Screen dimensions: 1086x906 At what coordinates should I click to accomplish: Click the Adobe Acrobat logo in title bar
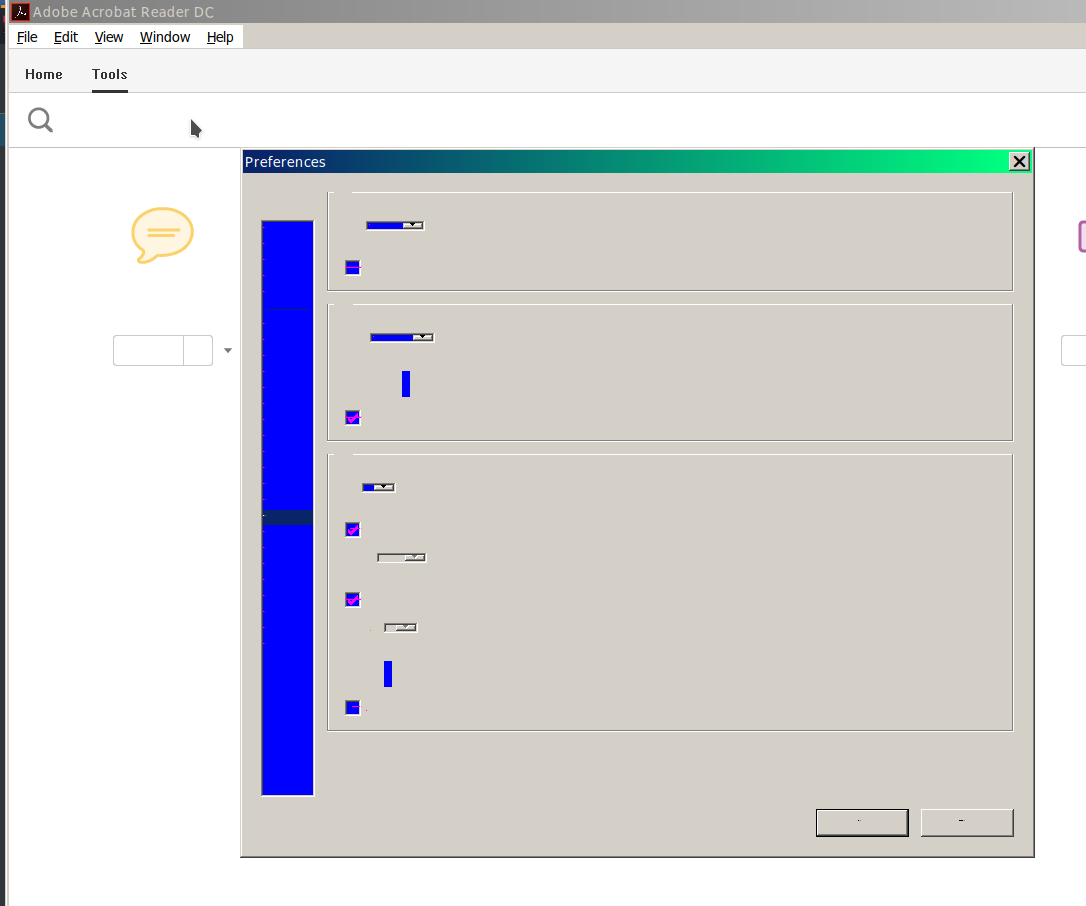(x=19, y=12)
